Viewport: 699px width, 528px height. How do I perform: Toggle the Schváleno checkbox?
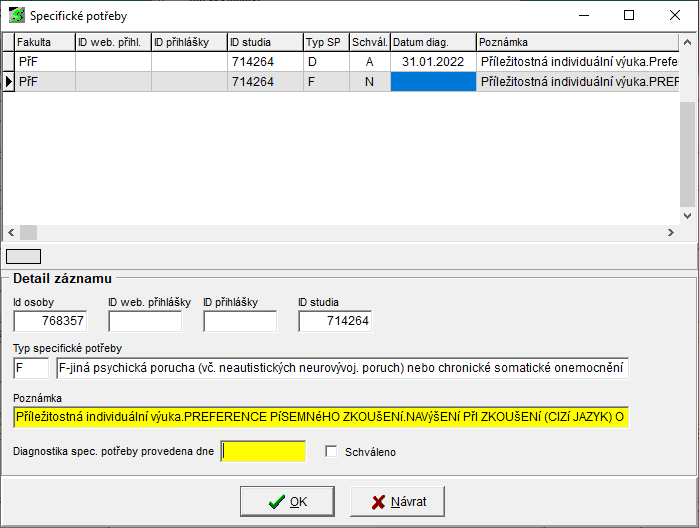click(332, 452)
